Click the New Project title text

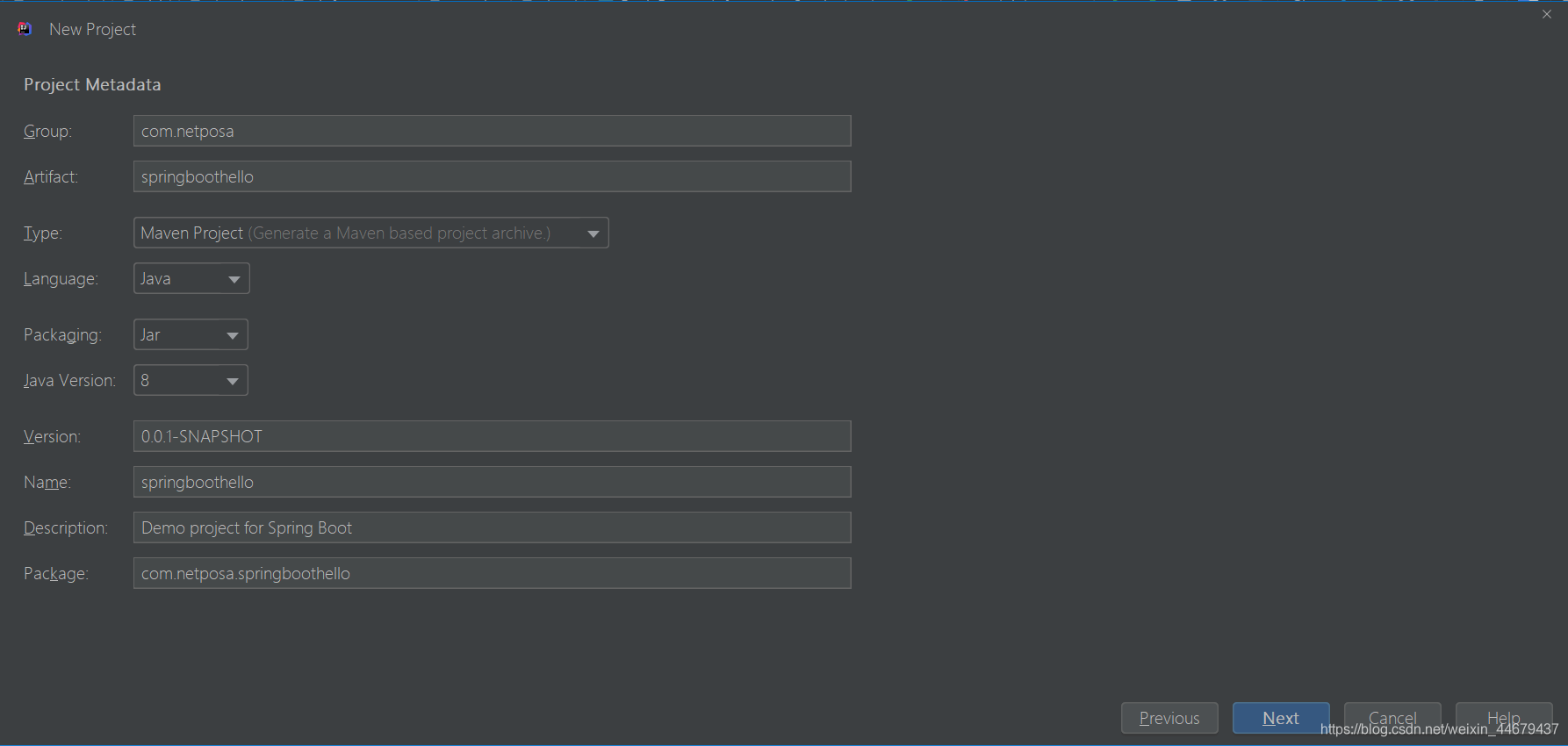tap(92, 29)
